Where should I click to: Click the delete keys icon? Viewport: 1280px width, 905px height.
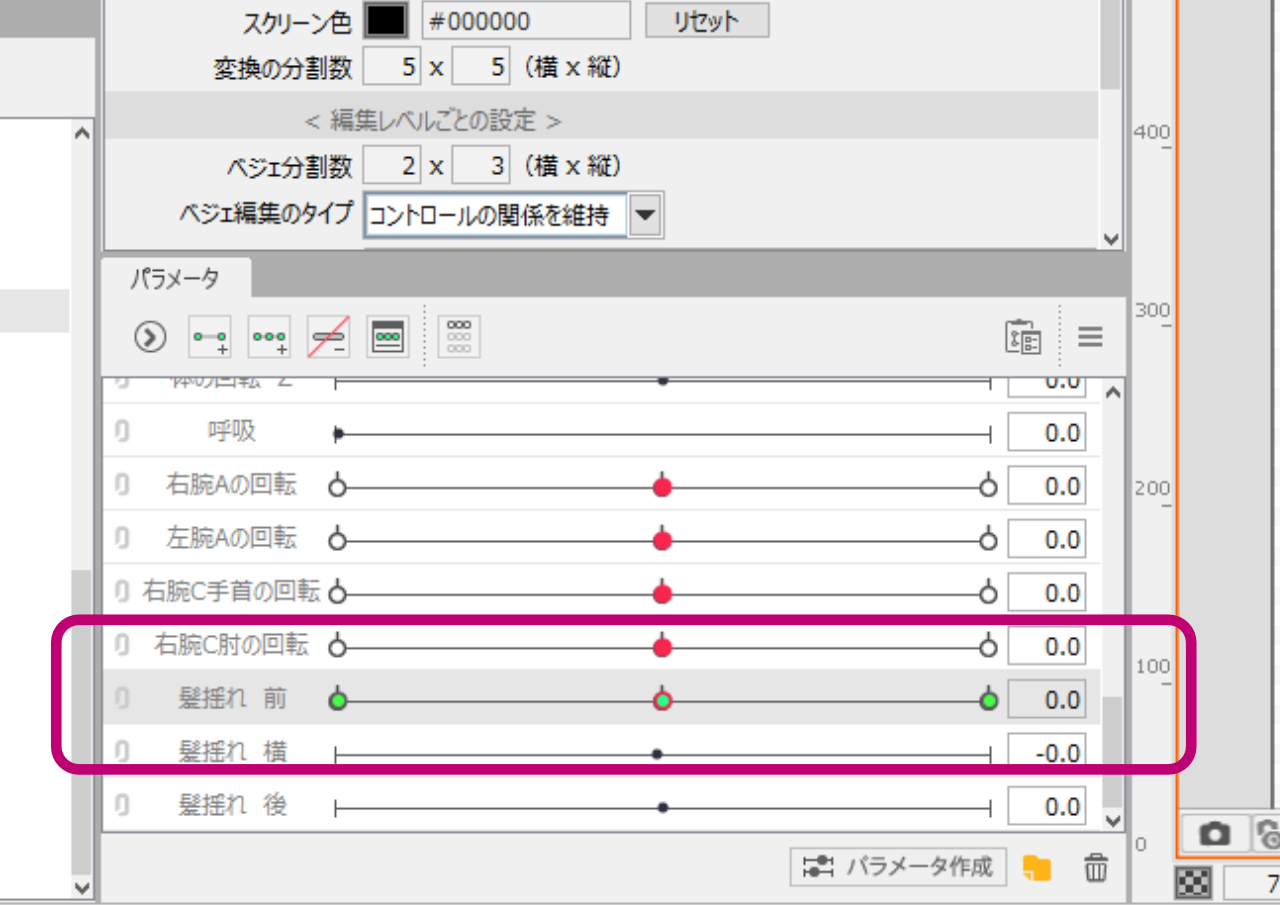tap(328, 338)
